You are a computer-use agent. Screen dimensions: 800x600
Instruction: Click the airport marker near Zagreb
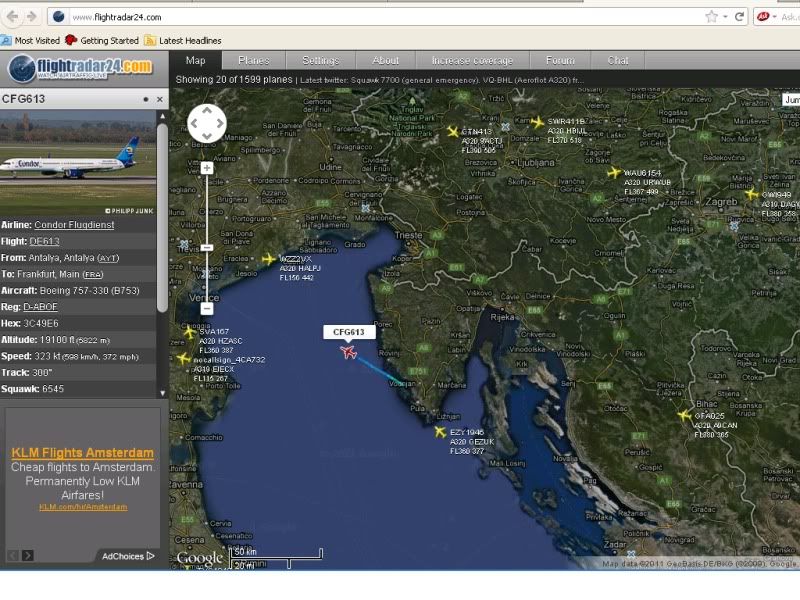pos(734,226)
